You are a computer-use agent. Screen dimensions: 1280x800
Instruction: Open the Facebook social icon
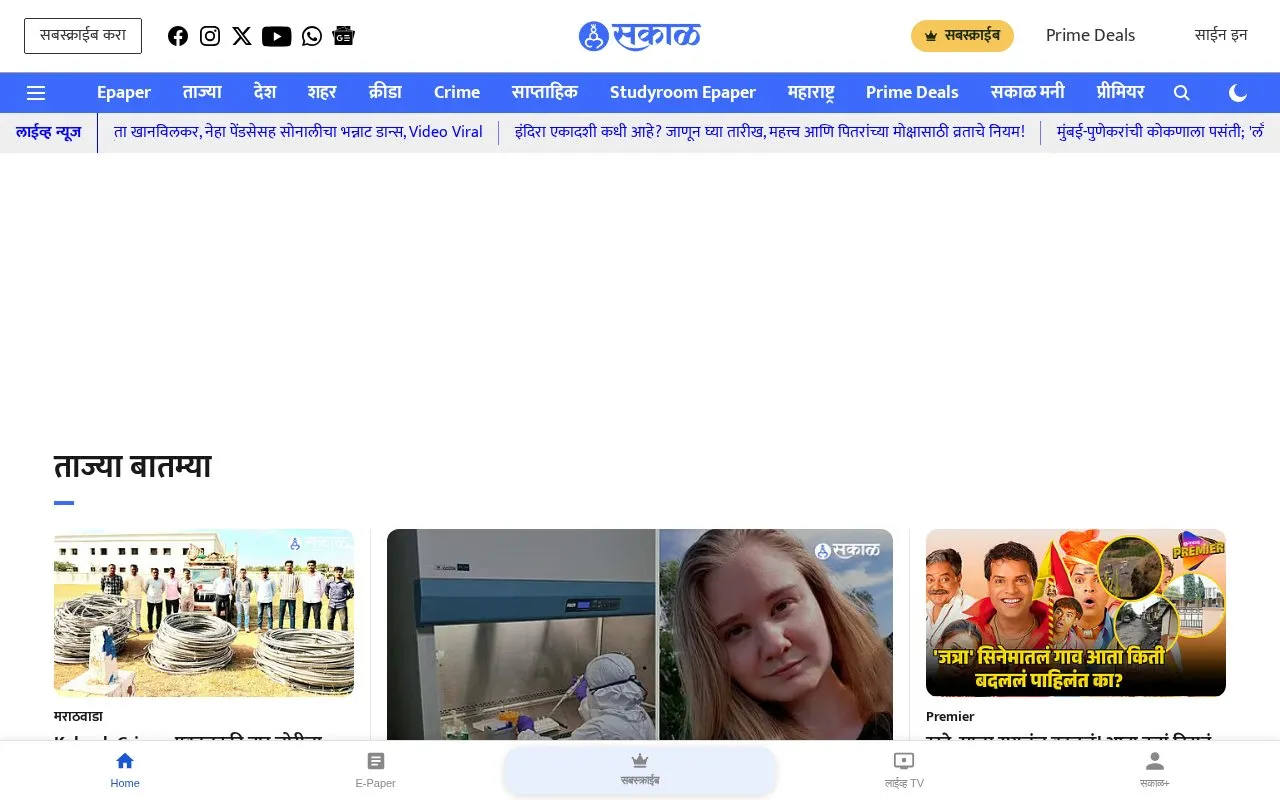178,36
